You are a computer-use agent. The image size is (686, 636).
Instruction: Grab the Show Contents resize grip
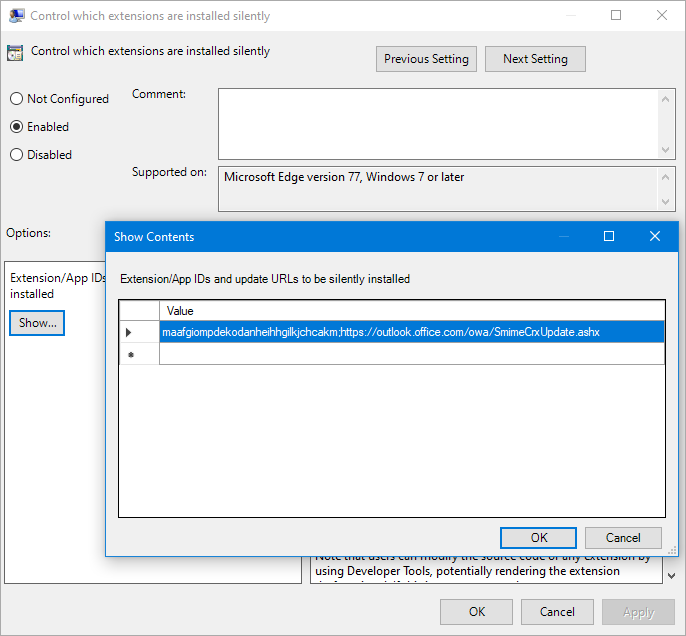click(x=672, y=551)
